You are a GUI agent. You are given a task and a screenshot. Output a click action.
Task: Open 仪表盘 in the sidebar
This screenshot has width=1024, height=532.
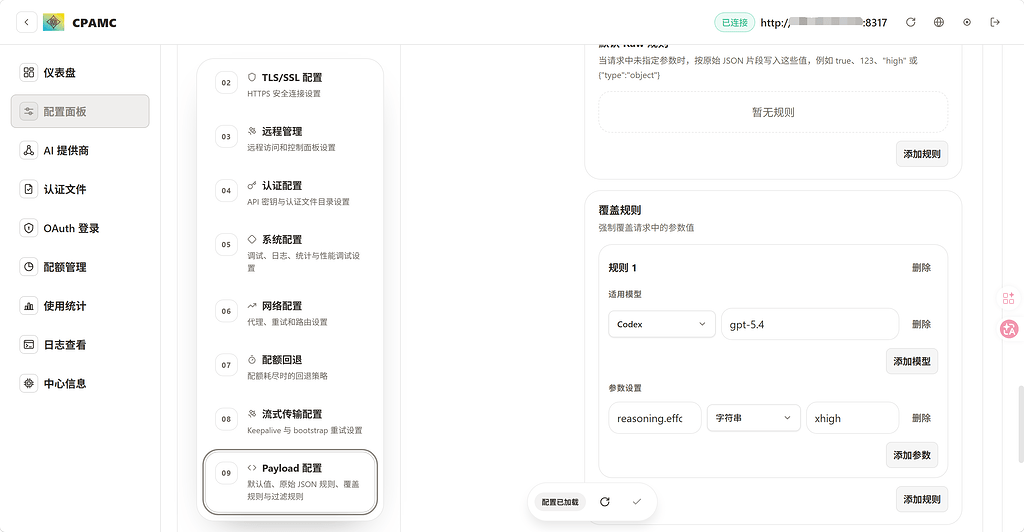[x=80, y=72]
